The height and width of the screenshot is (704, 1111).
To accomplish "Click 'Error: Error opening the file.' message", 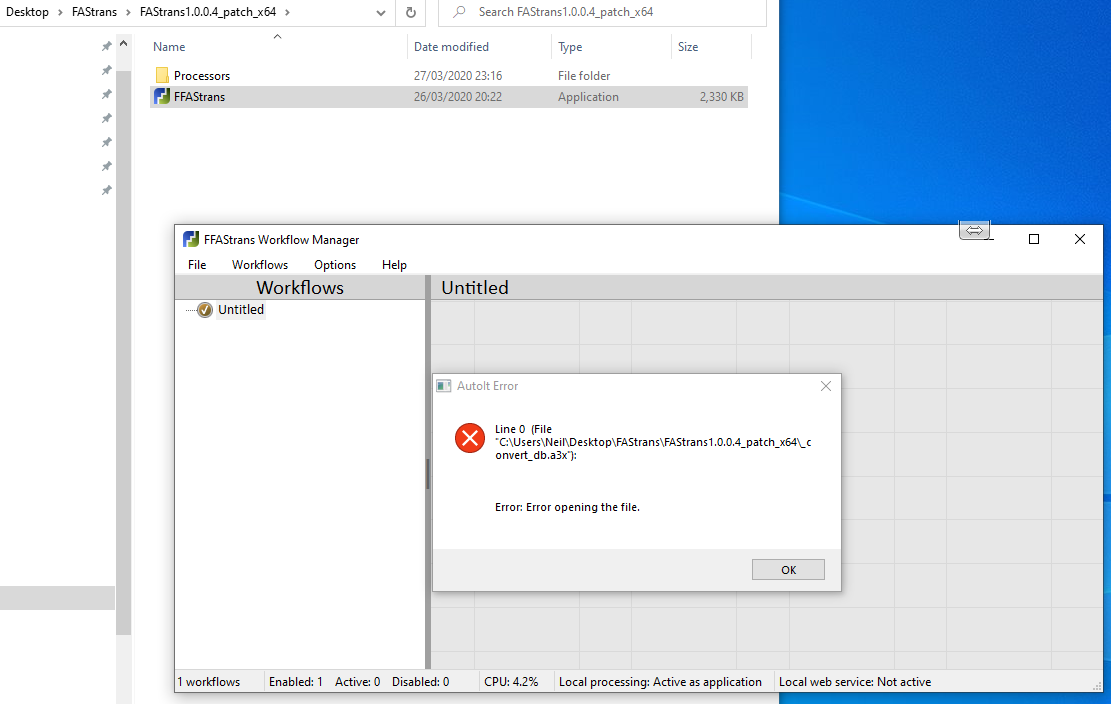I will 567,507.
